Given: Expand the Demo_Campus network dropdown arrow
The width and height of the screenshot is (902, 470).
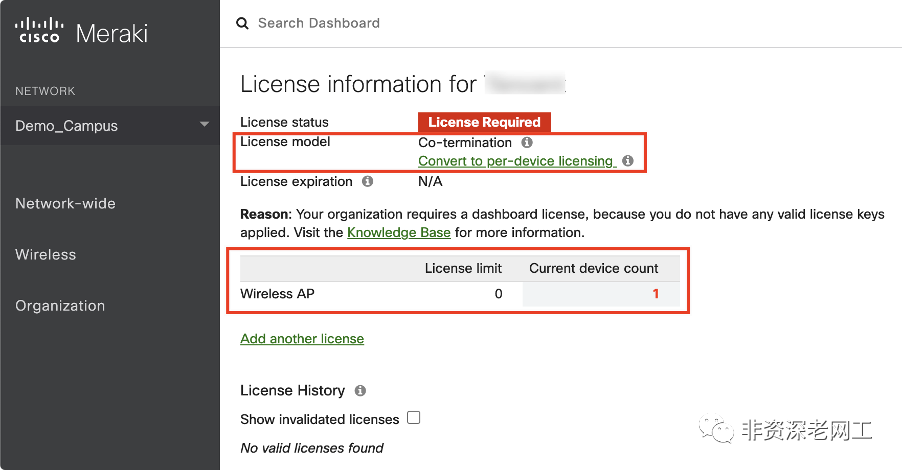Looking at the screenshot, I should (204, 125).
